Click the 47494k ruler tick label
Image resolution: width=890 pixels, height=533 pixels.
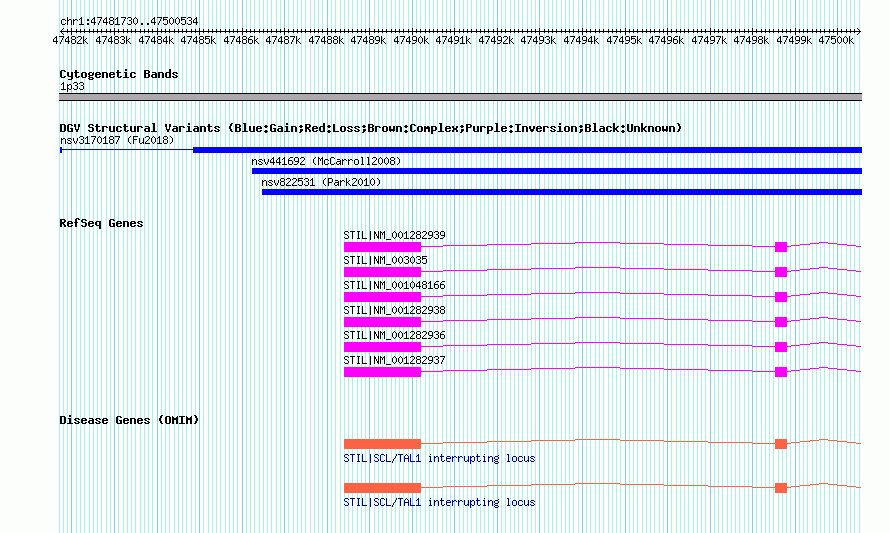(581, 40)
